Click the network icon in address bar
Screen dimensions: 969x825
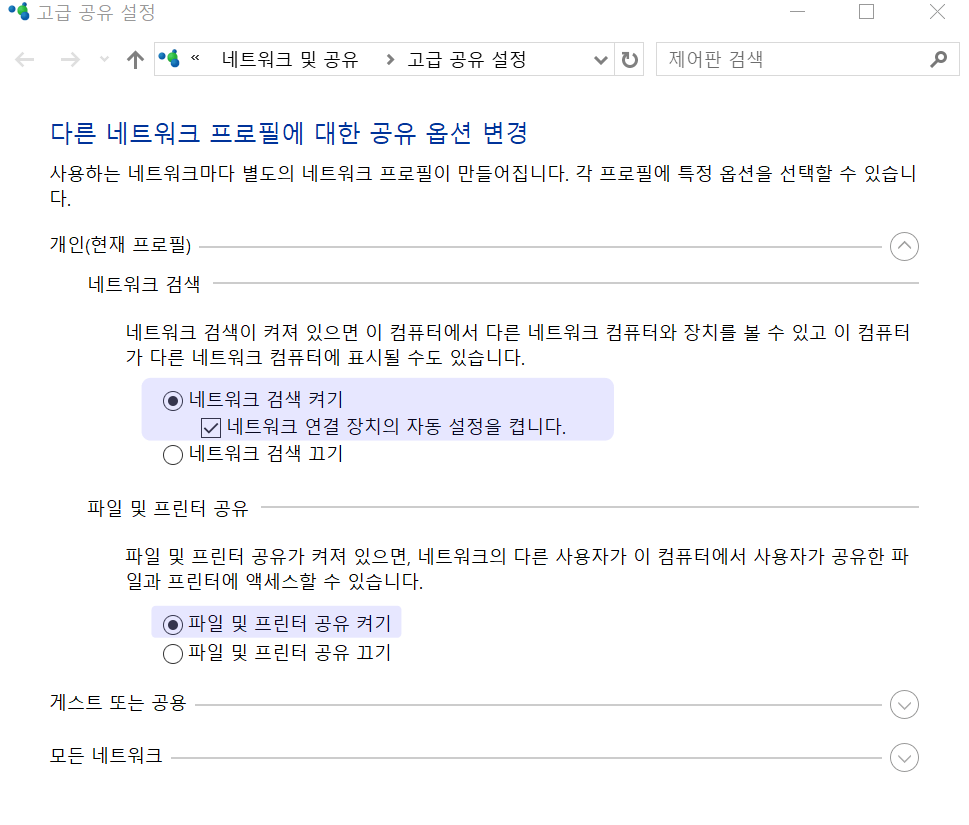click(x=170, y=59)
